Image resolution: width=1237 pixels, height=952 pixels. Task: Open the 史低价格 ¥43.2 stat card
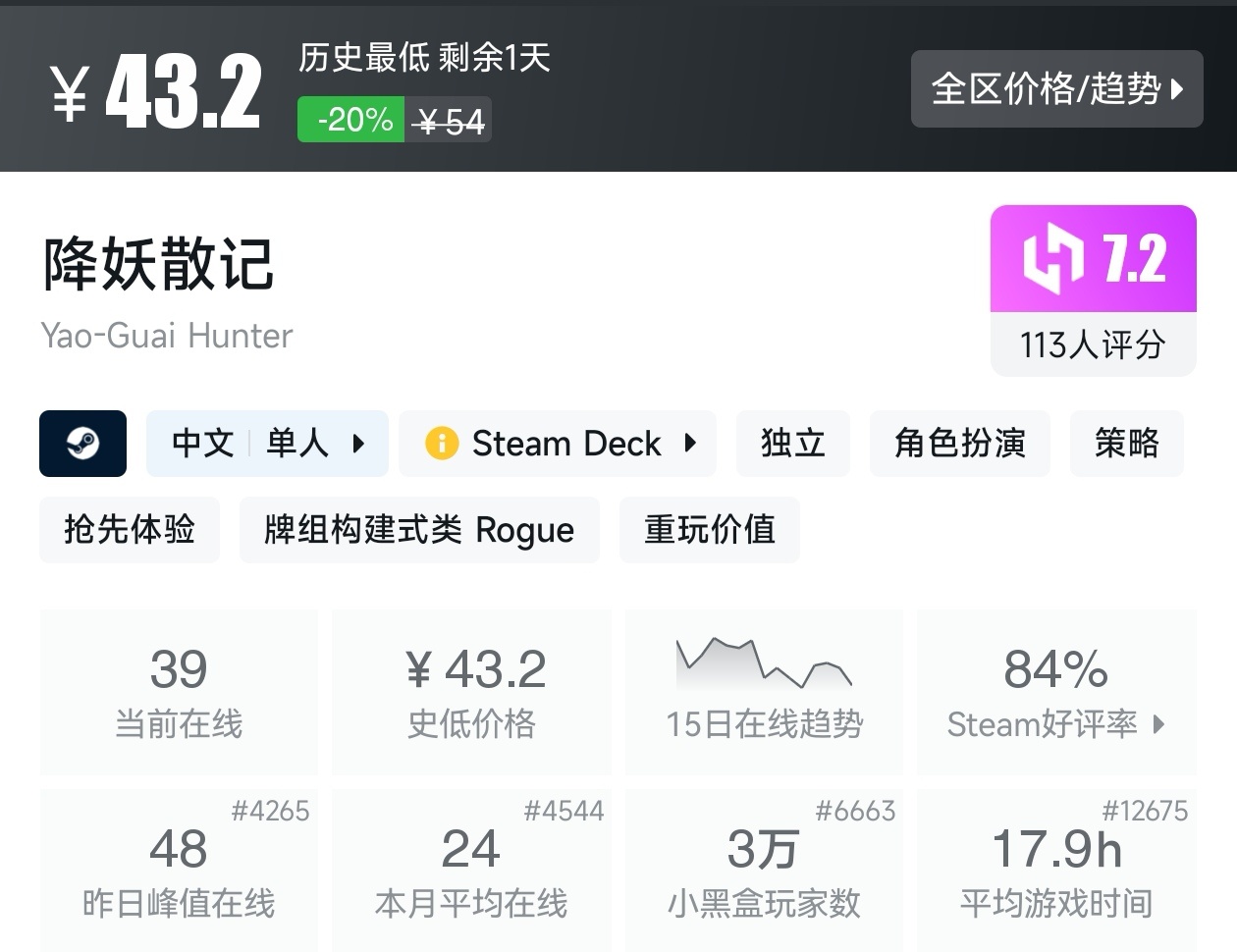[x=471, y=692]
